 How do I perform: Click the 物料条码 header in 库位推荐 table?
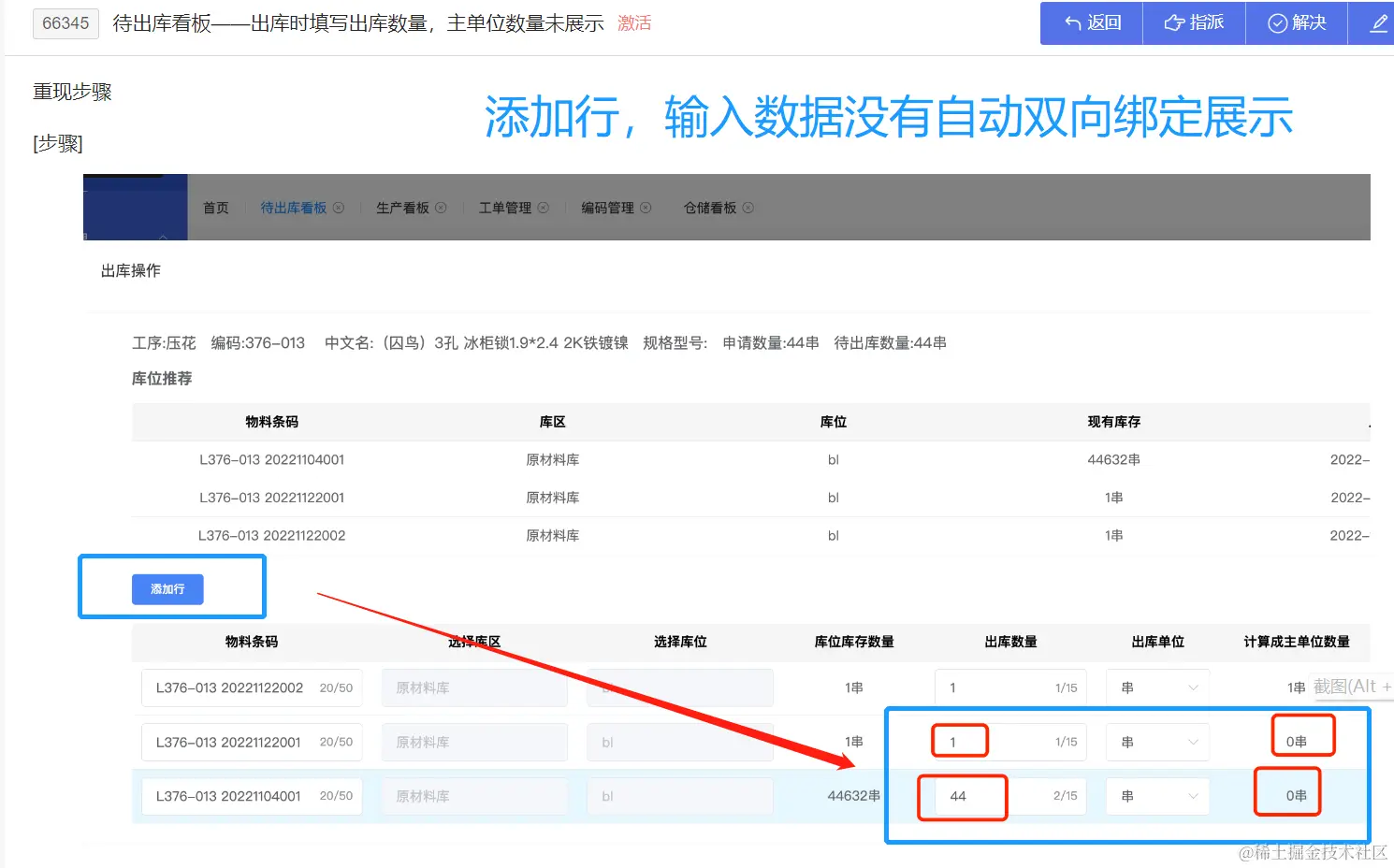[271, 422]
